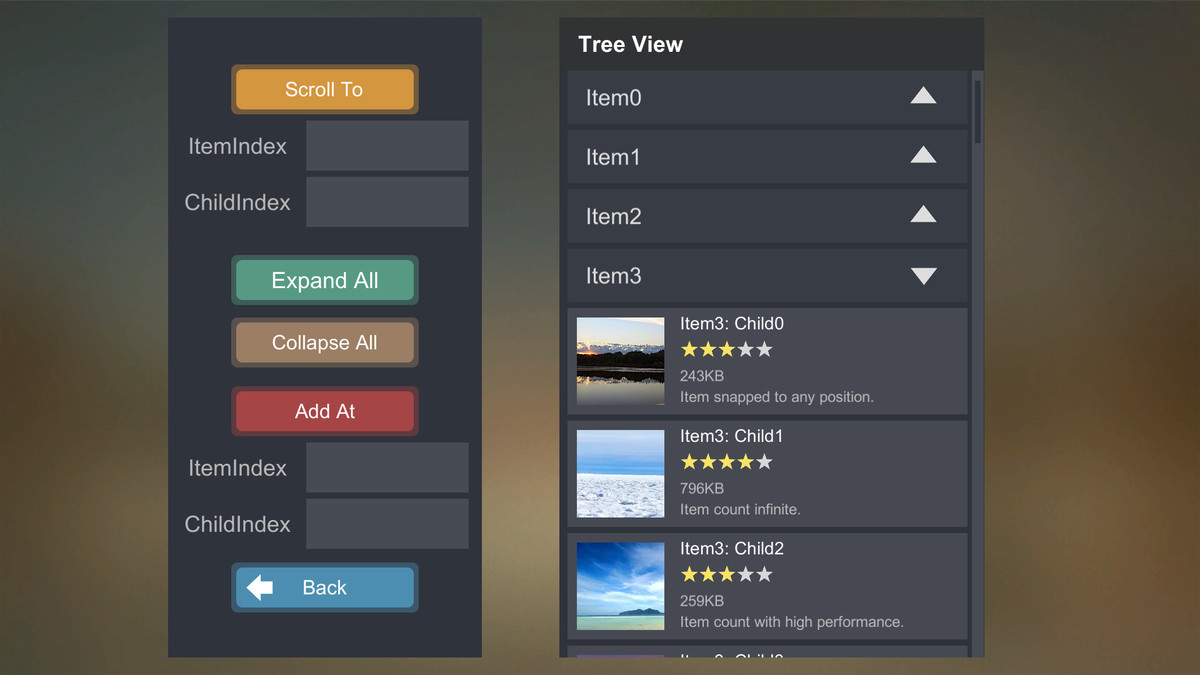This screenshot has width=1200, height=675.
Task: Click the ItemIndex field below Scroll To
Action: [387, 145]
